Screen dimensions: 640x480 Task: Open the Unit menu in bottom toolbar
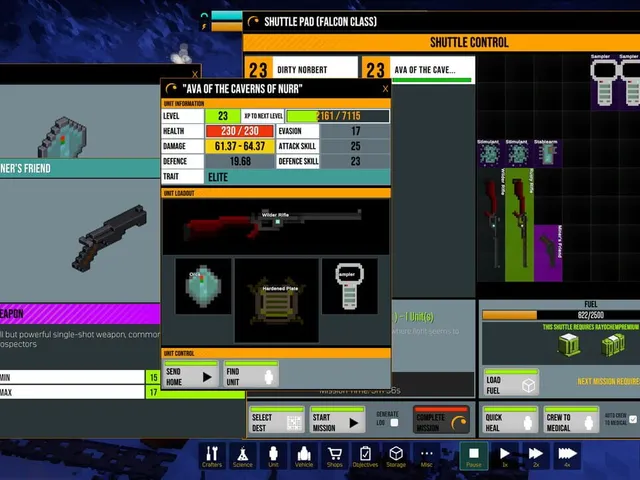tap(273, 456)
